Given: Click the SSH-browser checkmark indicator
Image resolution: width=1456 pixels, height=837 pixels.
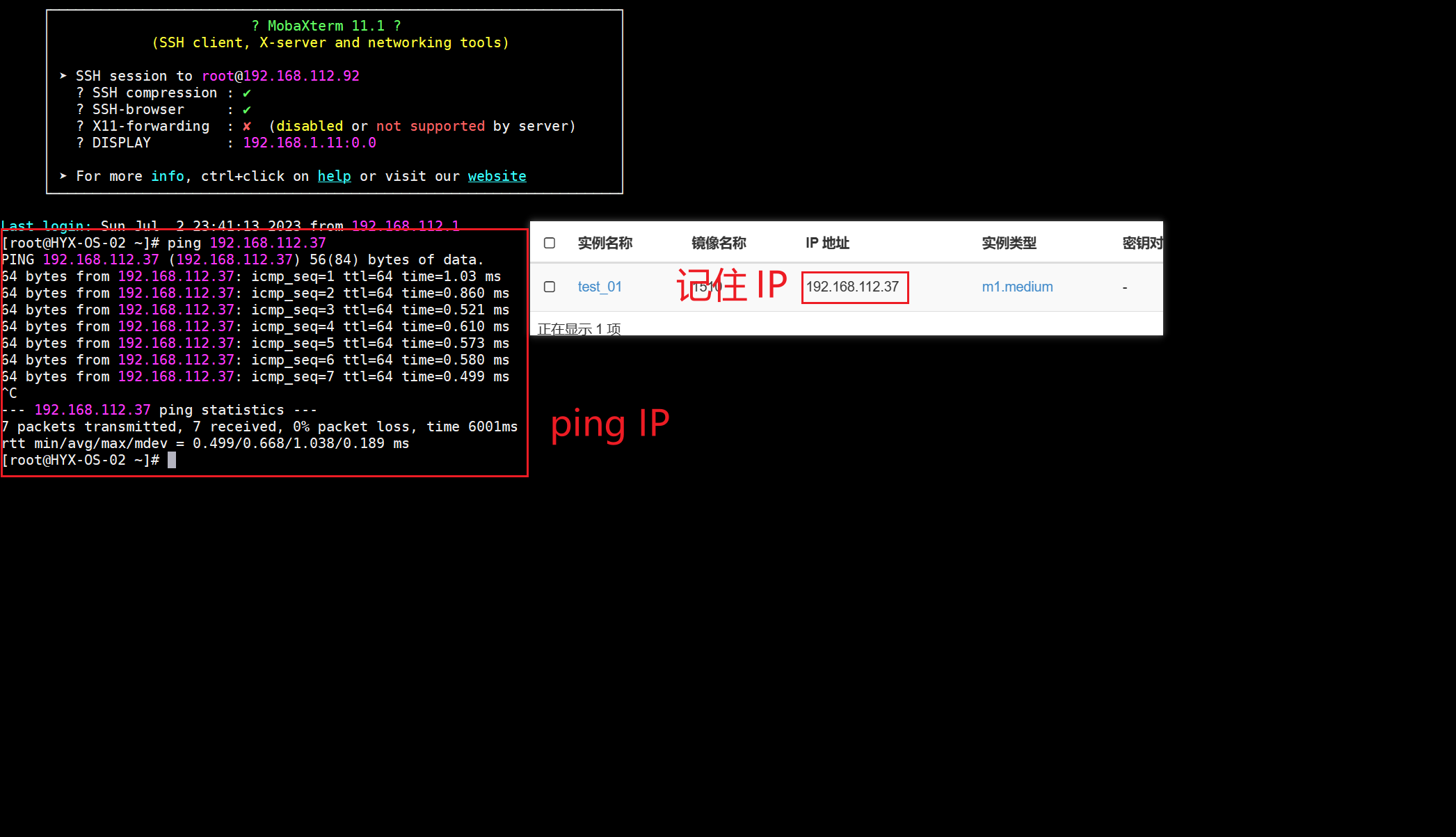Looking at the screenshot, I should point(247,109).
